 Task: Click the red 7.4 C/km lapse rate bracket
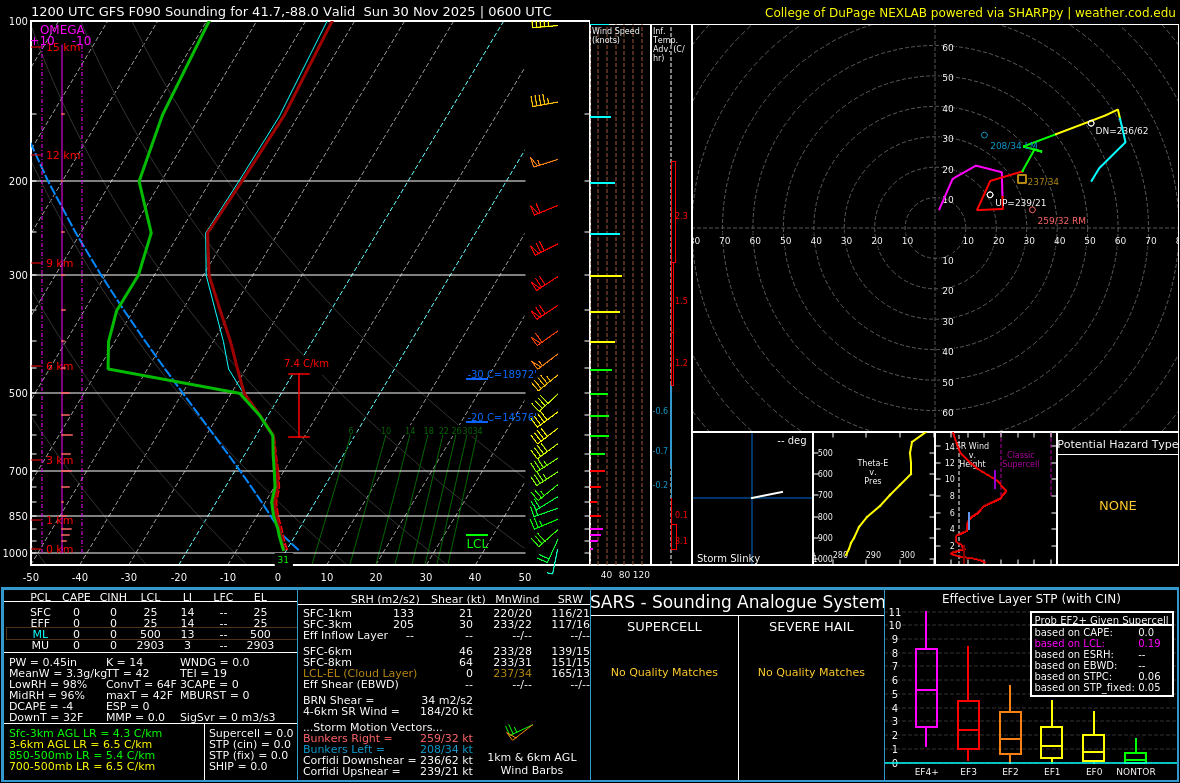pos(299,405)
